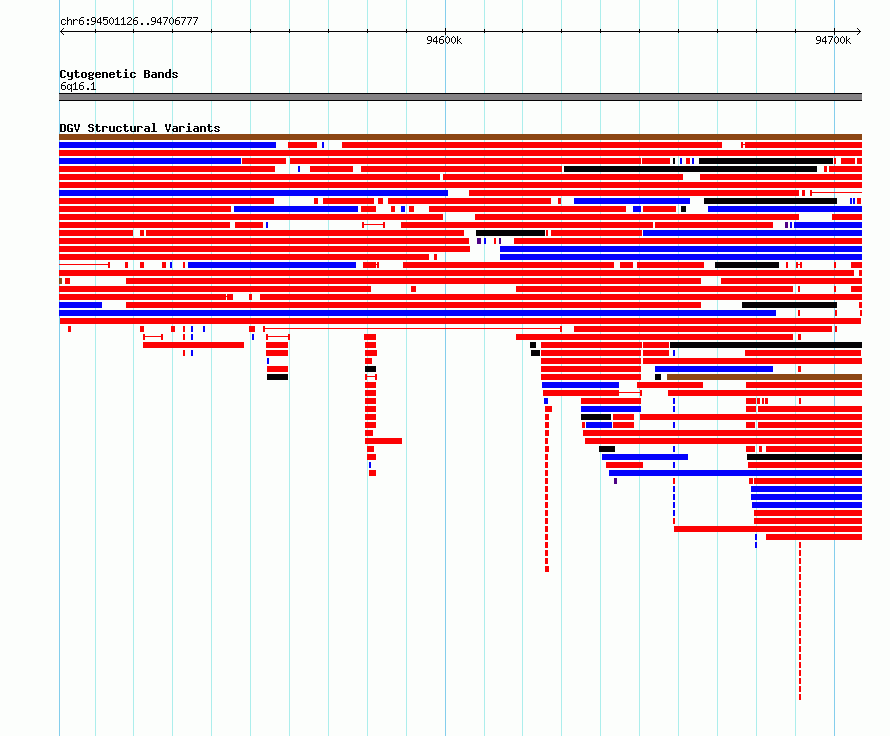Screen dimensions: 890x736
Task: Select the long thin red capped line variant
Action: (413, 329)
